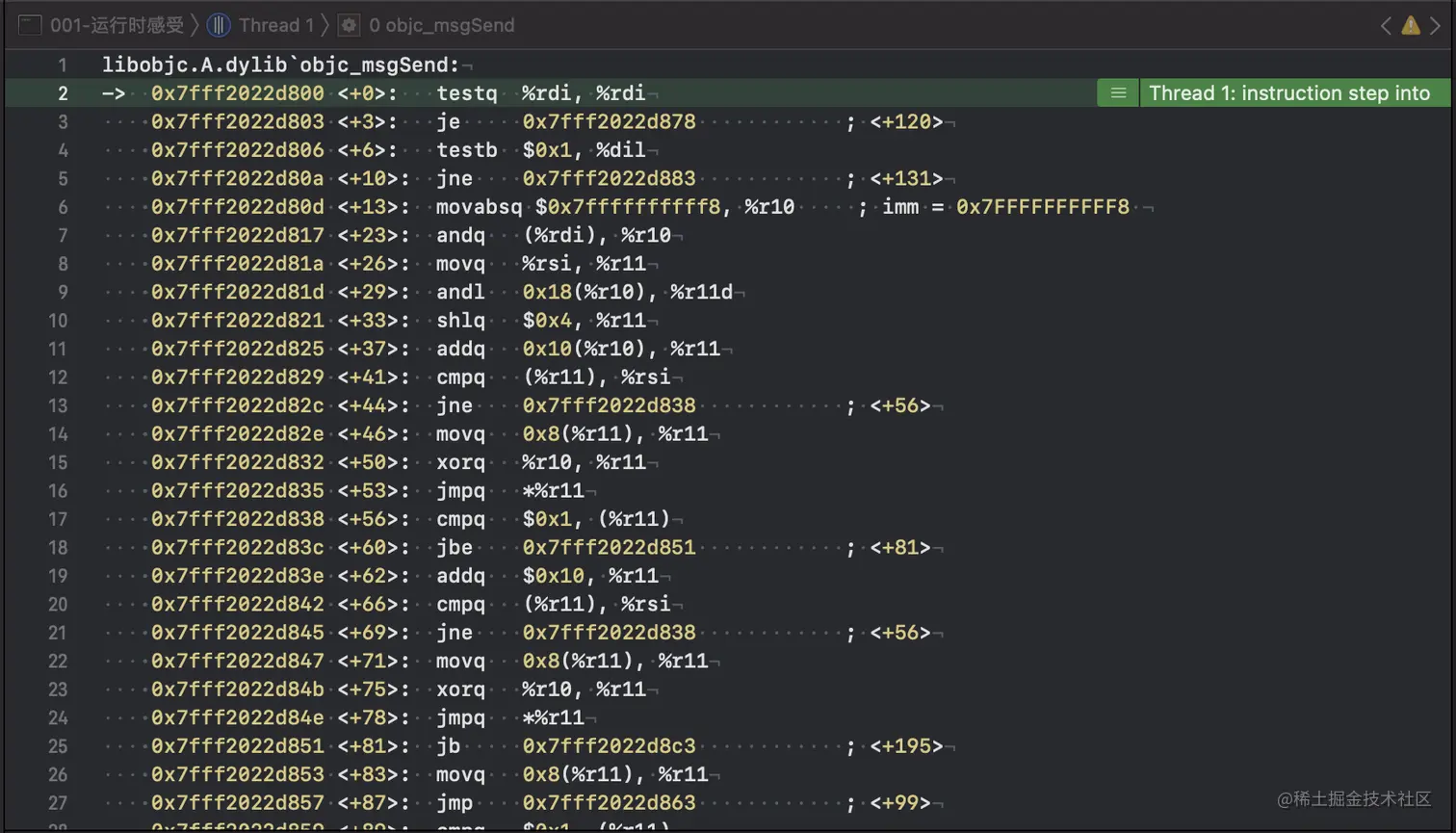Viewport: 1456px width, 833px height.
Task: Click address 0x7fff2022d853
Action: click(238, 775)
